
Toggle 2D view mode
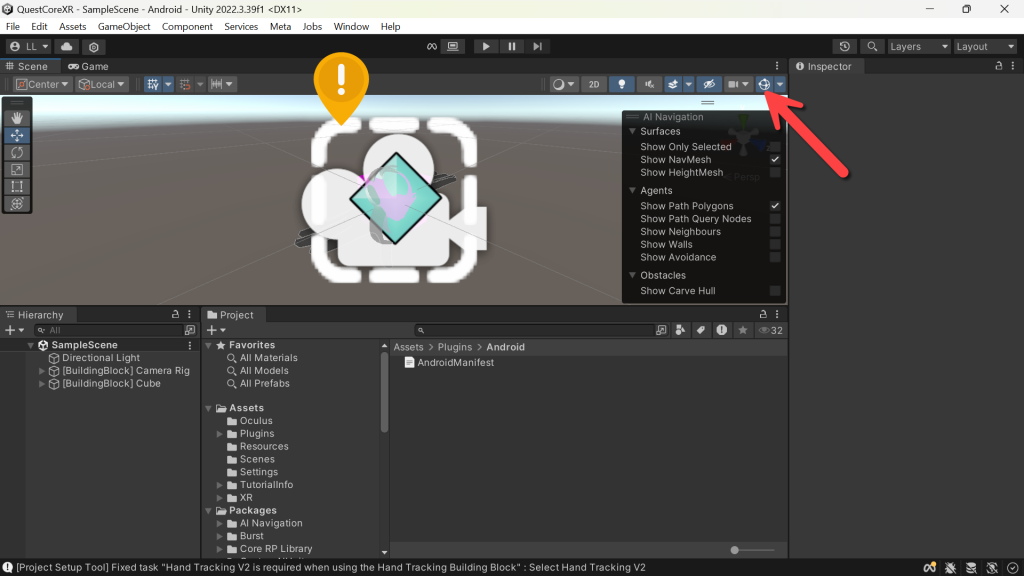click(594, 84)
